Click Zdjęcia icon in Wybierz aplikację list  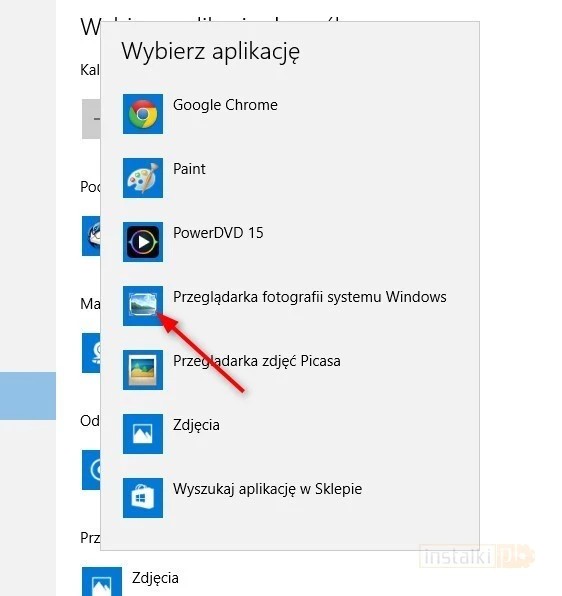click(143, 434)
